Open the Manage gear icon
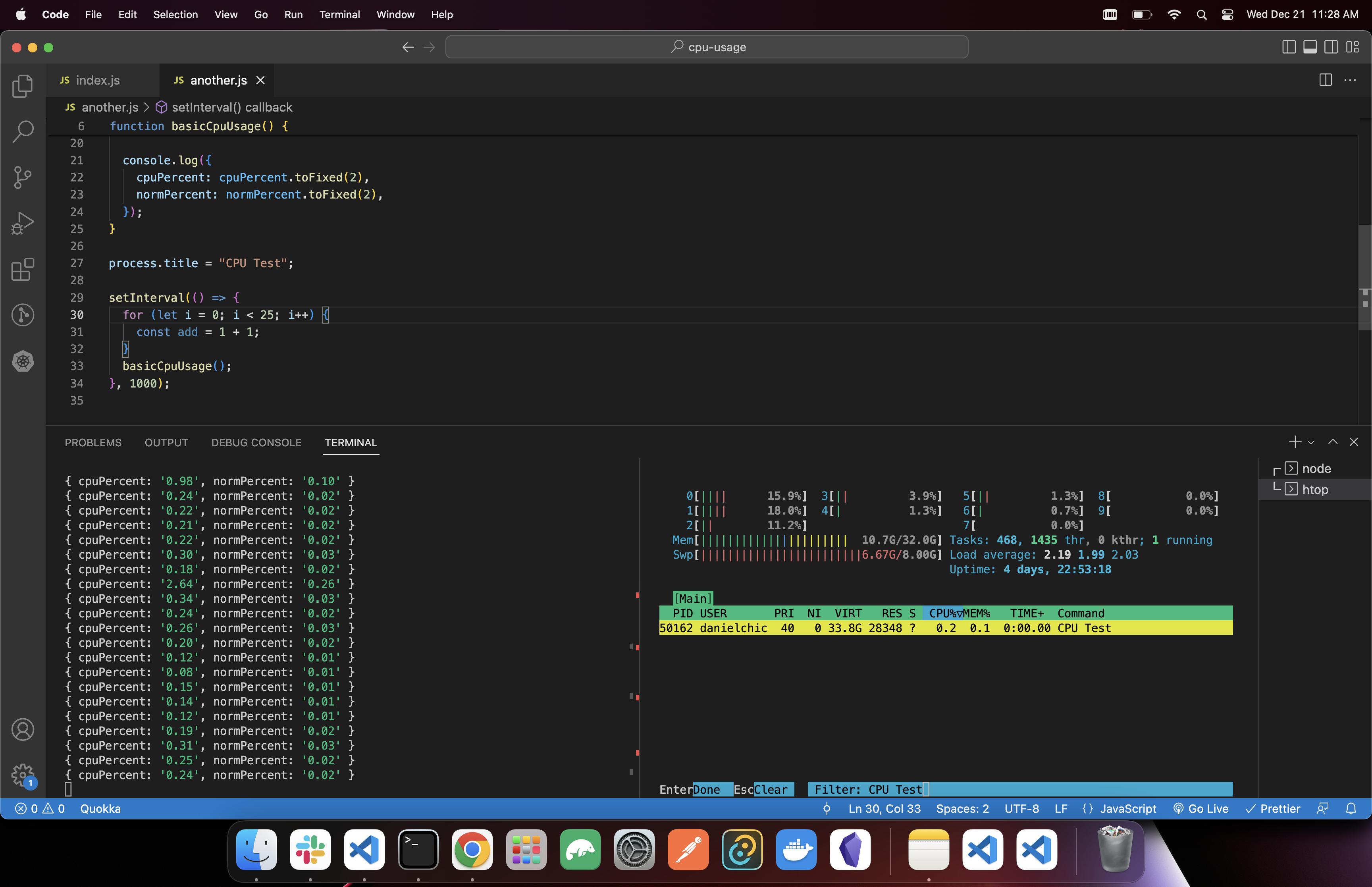The height and width of the screenshot is (887, 1372). tap(23, 774)
